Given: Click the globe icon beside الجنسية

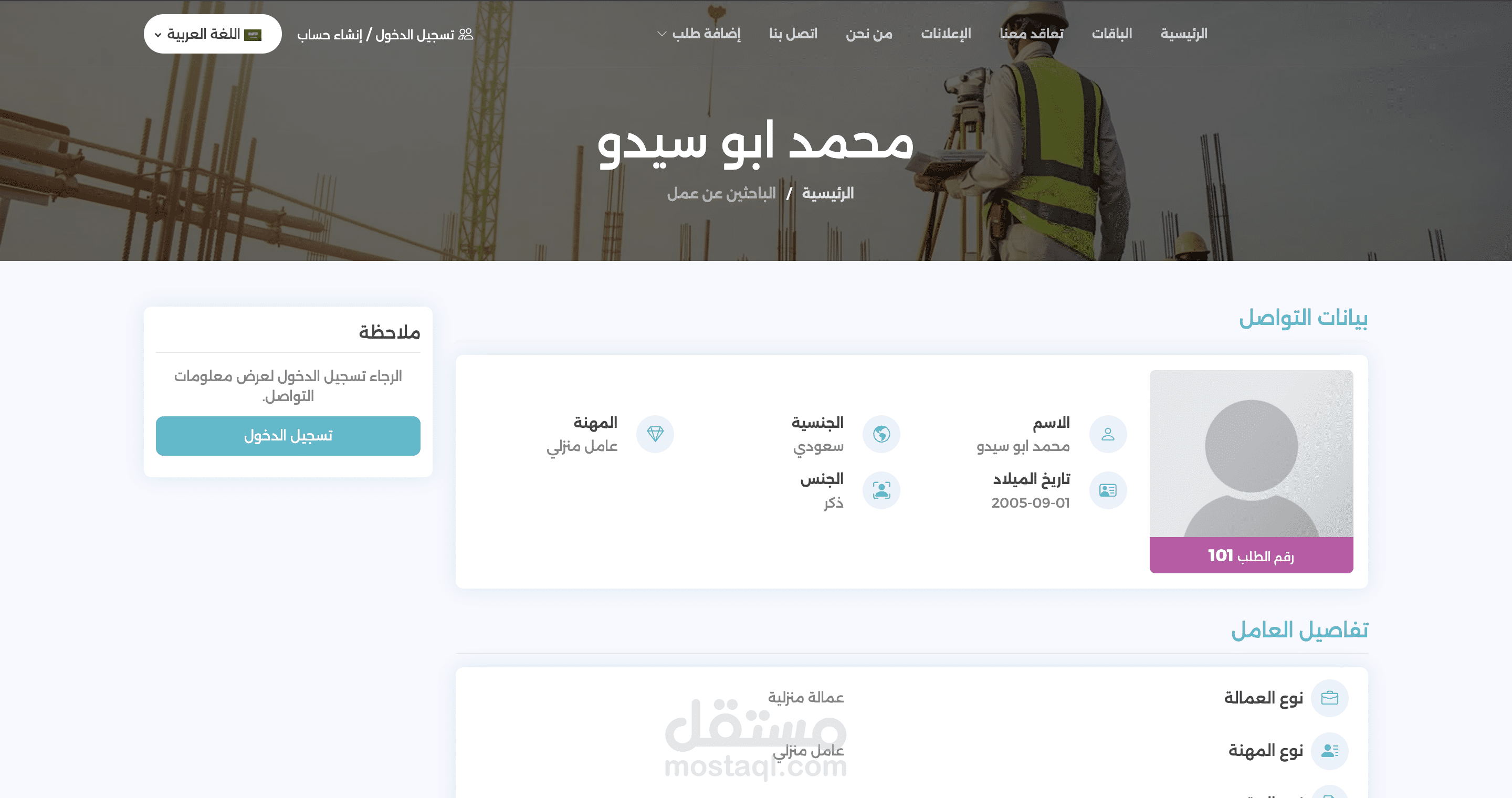Looking at the screenshot, I should tap(881, 434).
